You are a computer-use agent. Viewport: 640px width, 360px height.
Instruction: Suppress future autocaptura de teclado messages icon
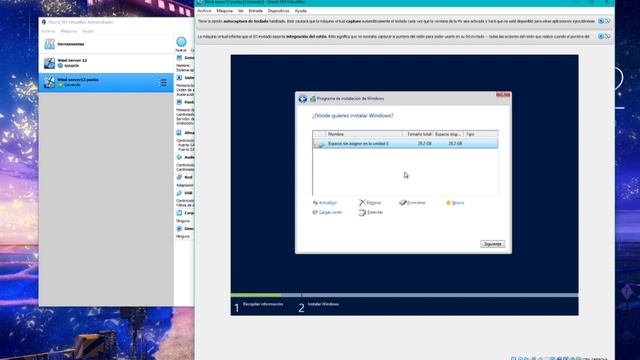pyautogui.click(x=607, y=21)
